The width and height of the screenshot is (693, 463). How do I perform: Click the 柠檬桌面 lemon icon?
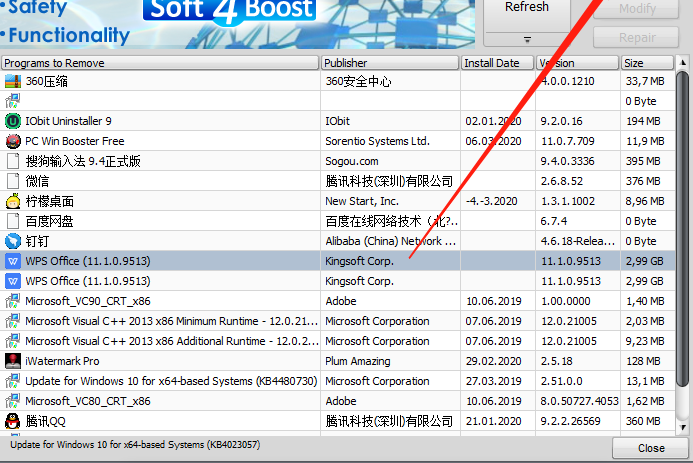pos(13,201)
